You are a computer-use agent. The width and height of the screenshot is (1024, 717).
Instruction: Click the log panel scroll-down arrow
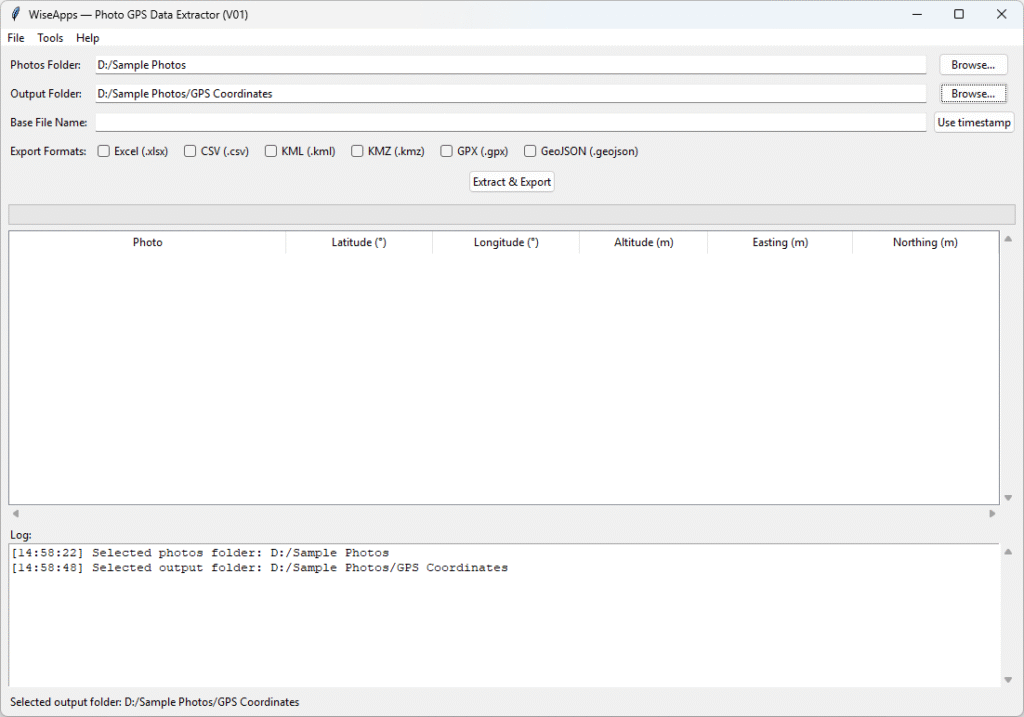coord(1007,680)
